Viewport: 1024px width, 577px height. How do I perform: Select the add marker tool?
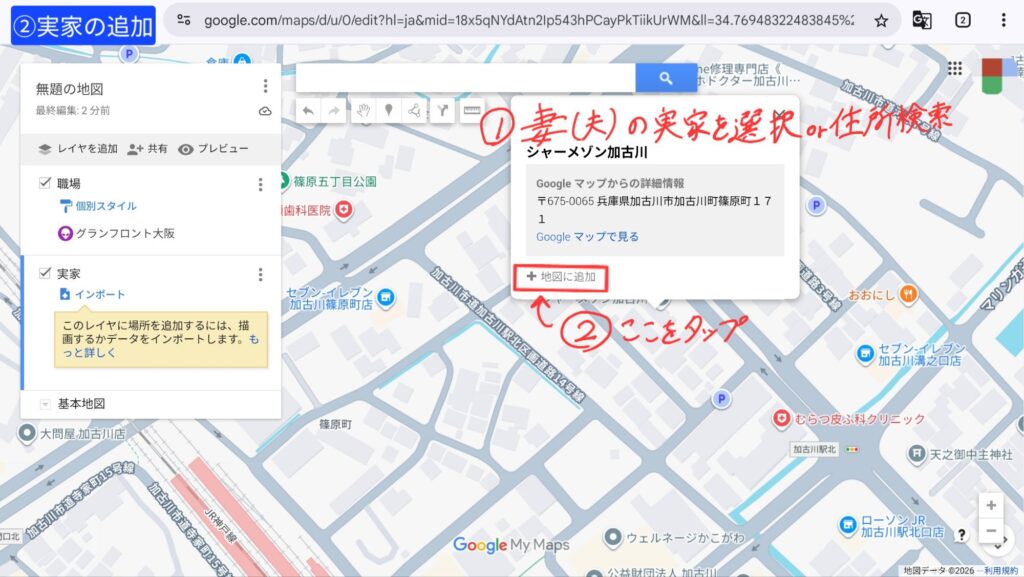point(389,111)
